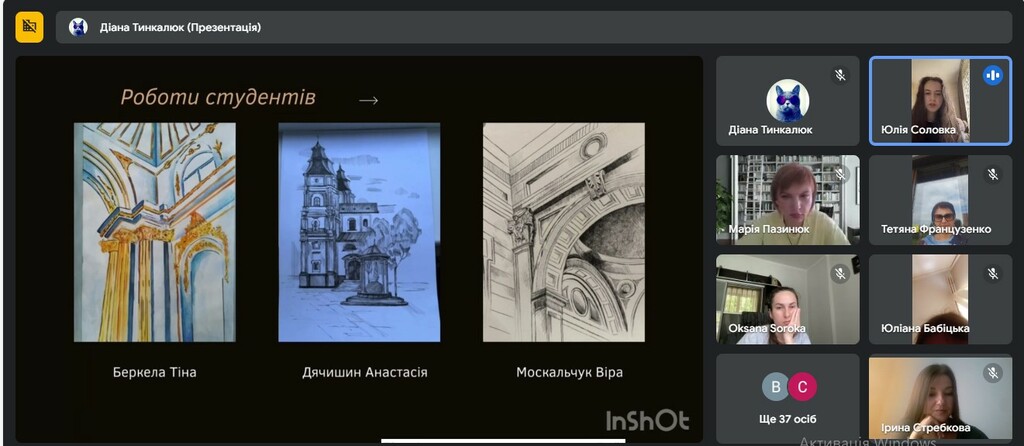Screen dimensions: 1024x446
Task: Click muted mic icon on Oksana Soroka tile
Action: click(x=840, y=273)
